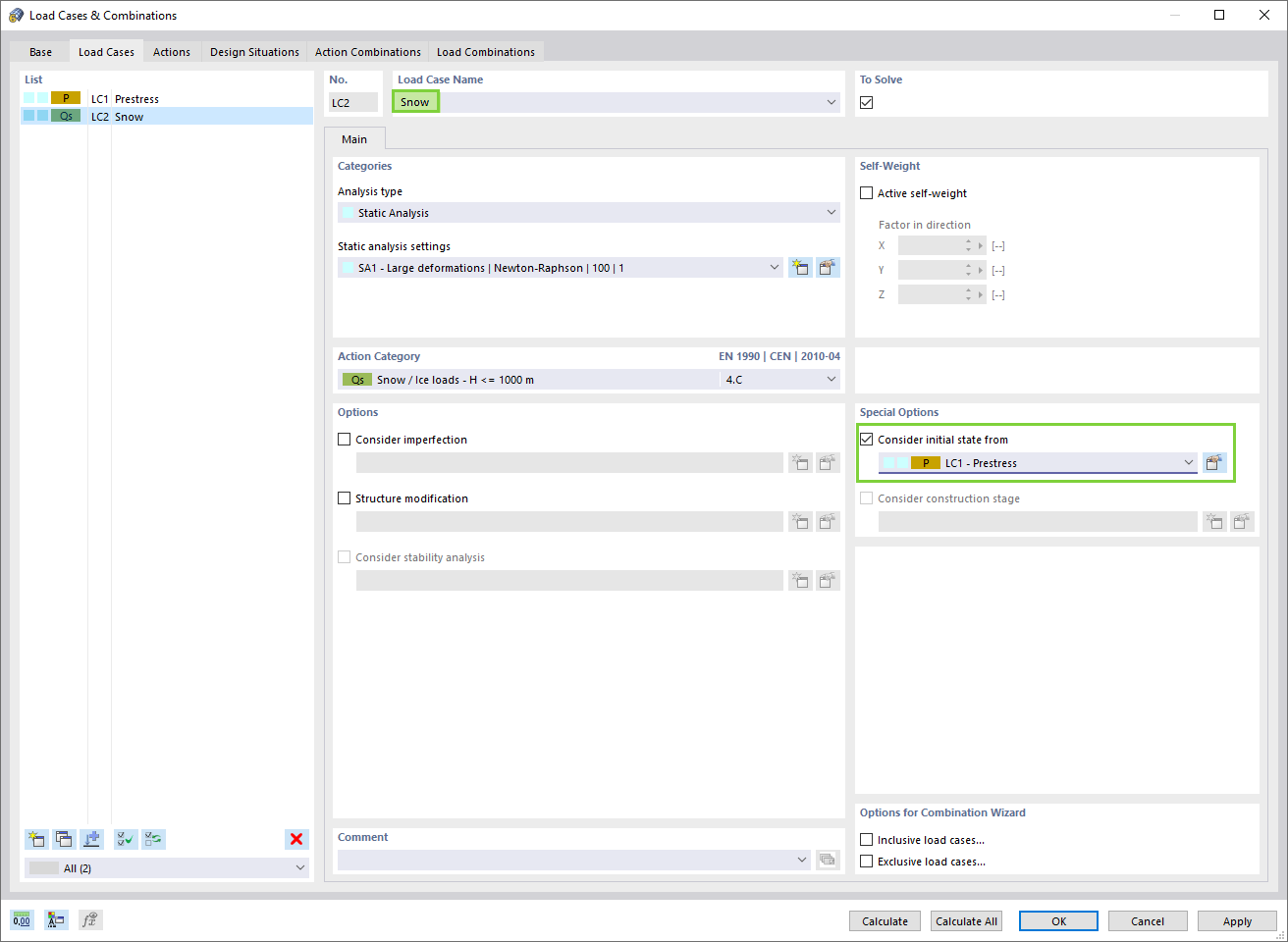This screenshot has width=1288, height=942.
Task: Open units and decimal places settings
Action: [x=21, y=919]
